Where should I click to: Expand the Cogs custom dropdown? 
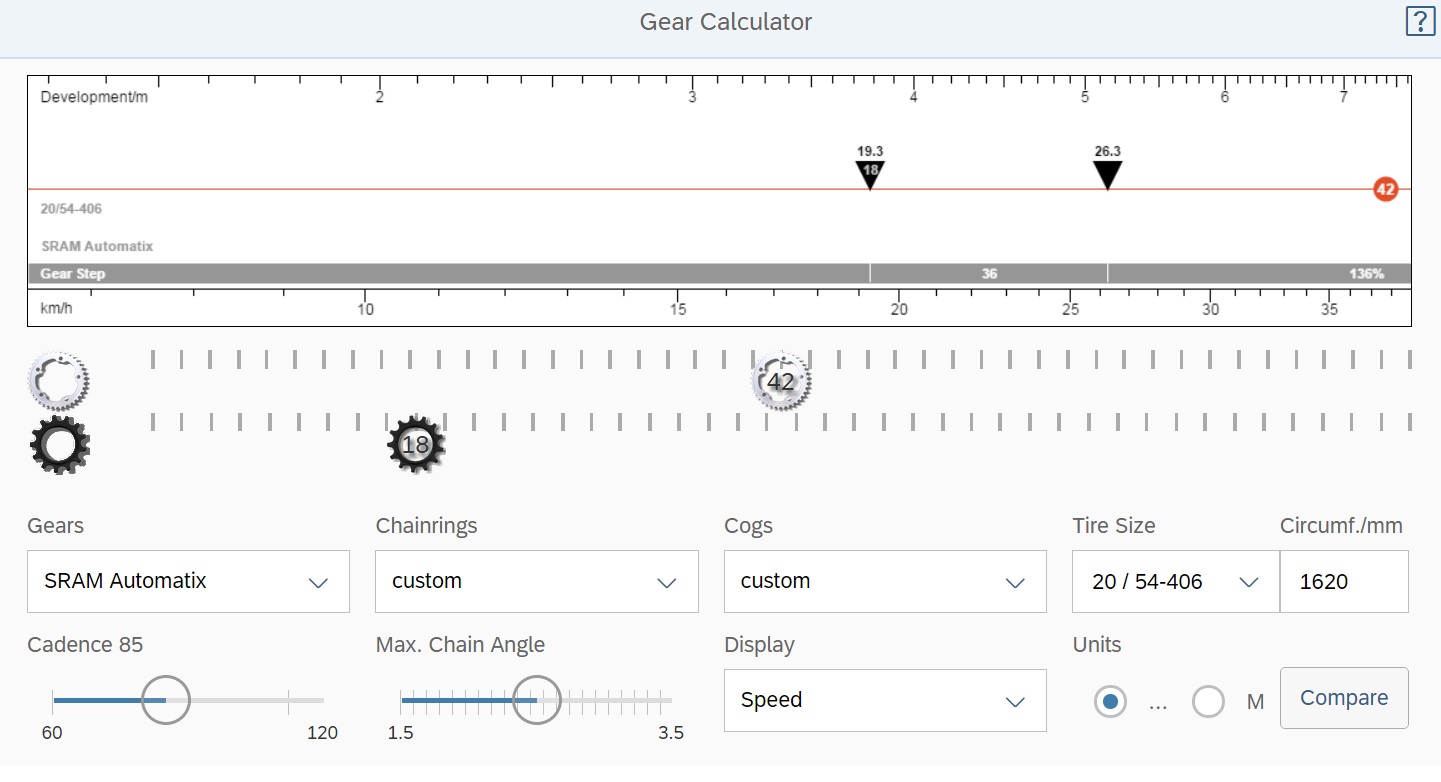[884, 581]
